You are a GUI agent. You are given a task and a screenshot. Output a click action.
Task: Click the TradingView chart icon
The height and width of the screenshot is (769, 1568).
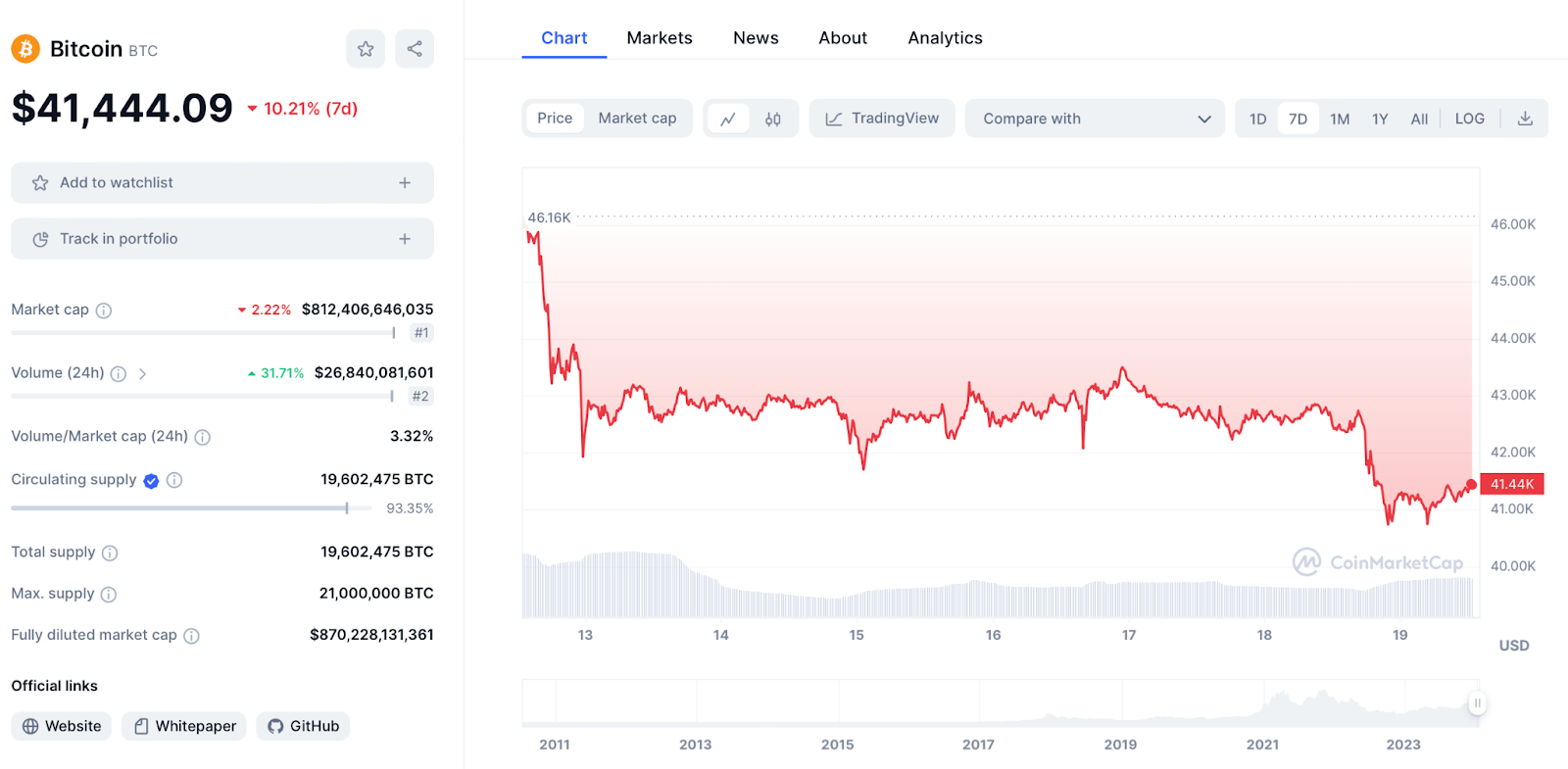(834, 119)
